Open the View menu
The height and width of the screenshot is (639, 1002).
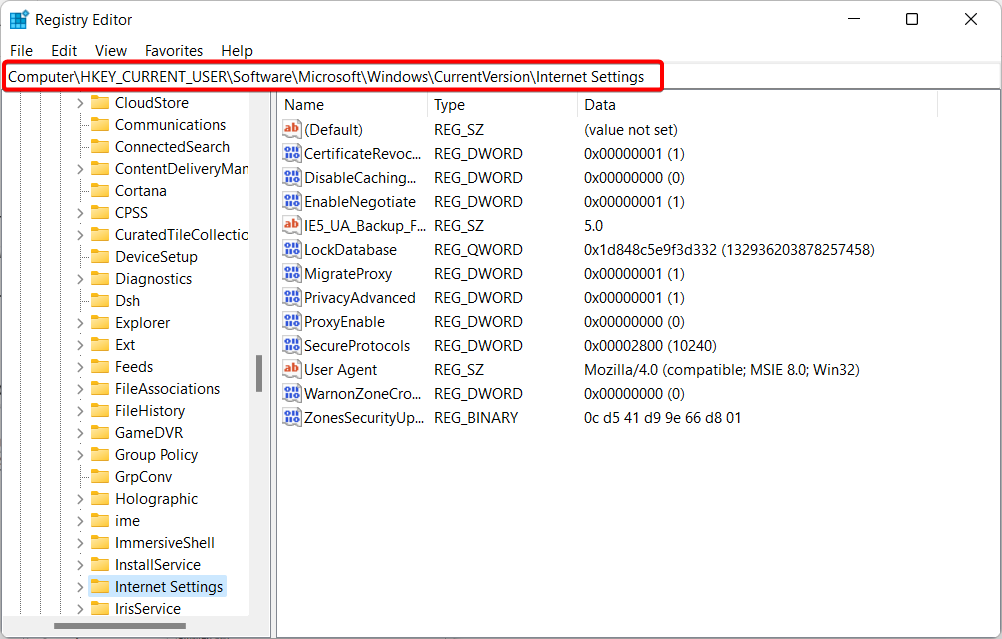[111, 50]
